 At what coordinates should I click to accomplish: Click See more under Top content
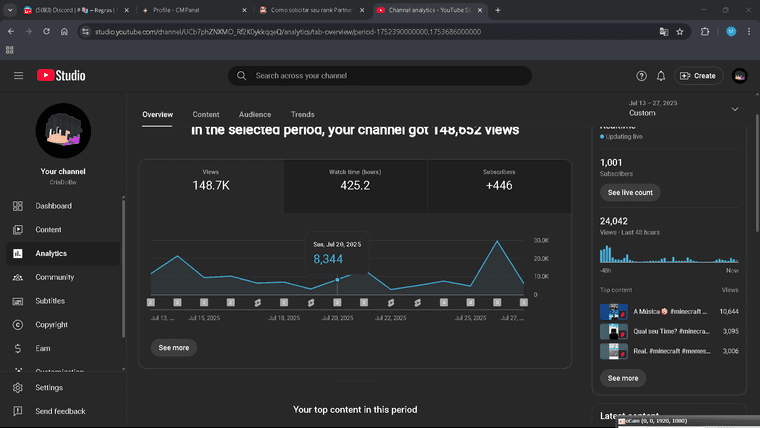[623, 379]
